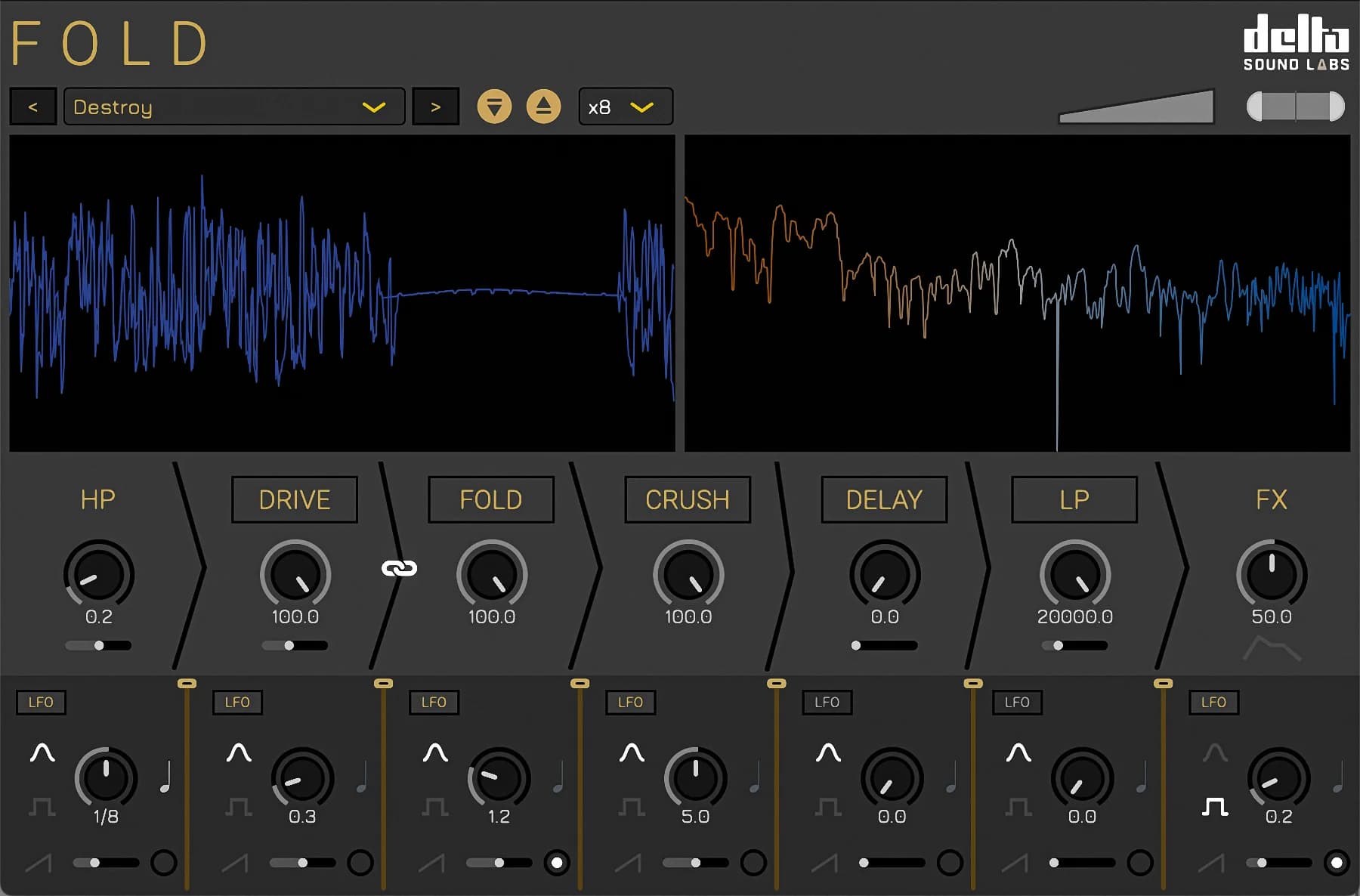Click the envelope curve icon under FX
This screenshot has height=896, width=1360.
(x=1272, y=648)
